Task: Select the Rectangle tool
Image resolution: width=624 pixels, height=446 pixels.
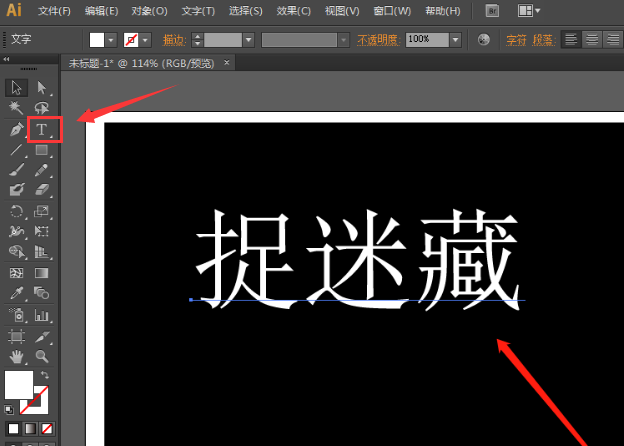Action: click(42, 150)
